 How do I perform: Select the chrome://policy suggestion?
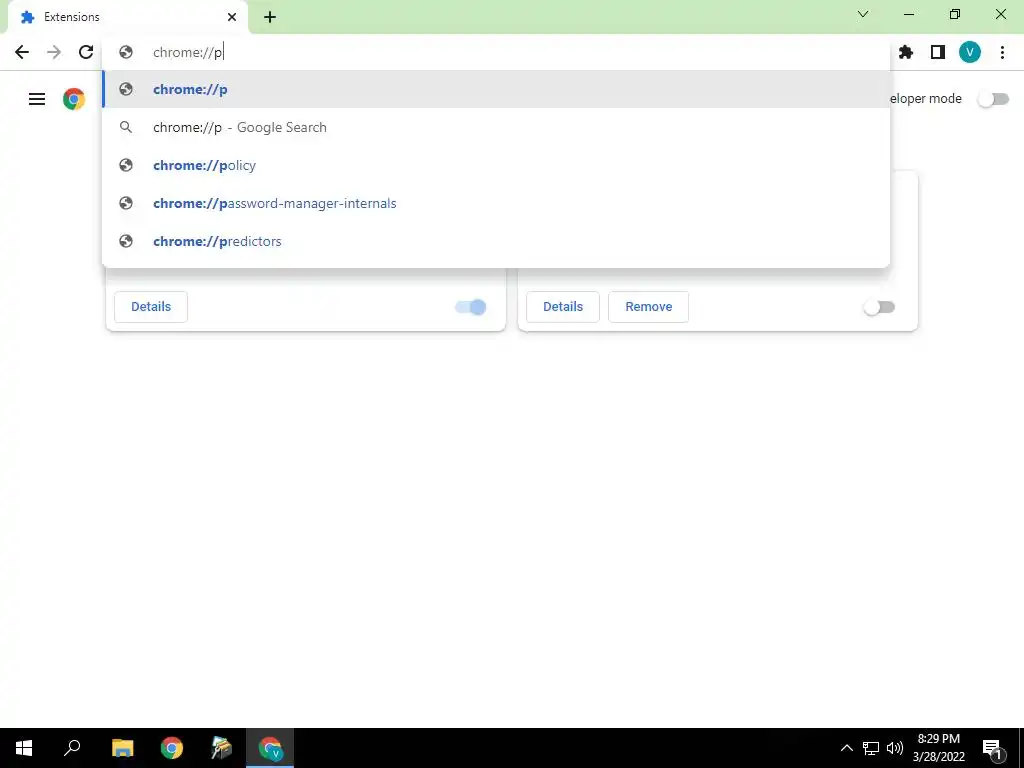click(496, 165)
